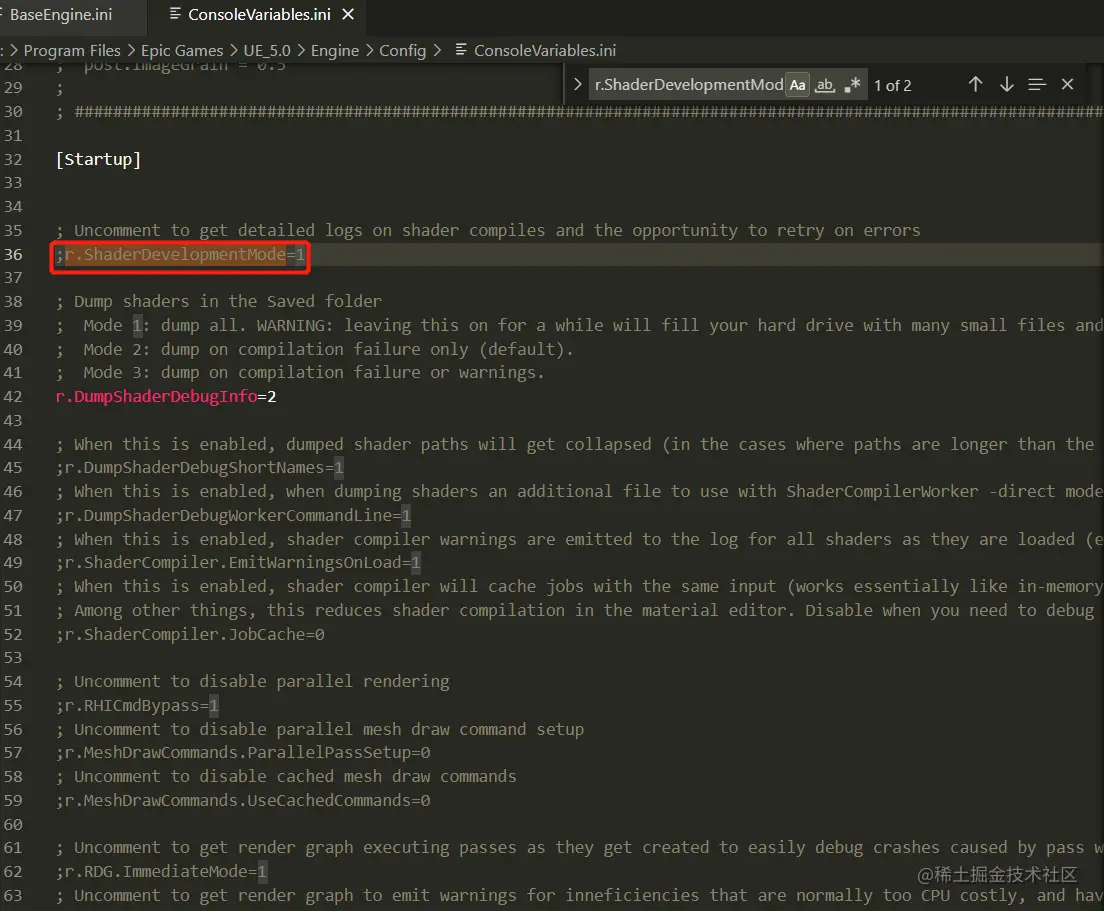Image resolution: width=1104 pixels, height=911 pixels.
Task: Click the [Startup] section header
Action: pos(99,159)
